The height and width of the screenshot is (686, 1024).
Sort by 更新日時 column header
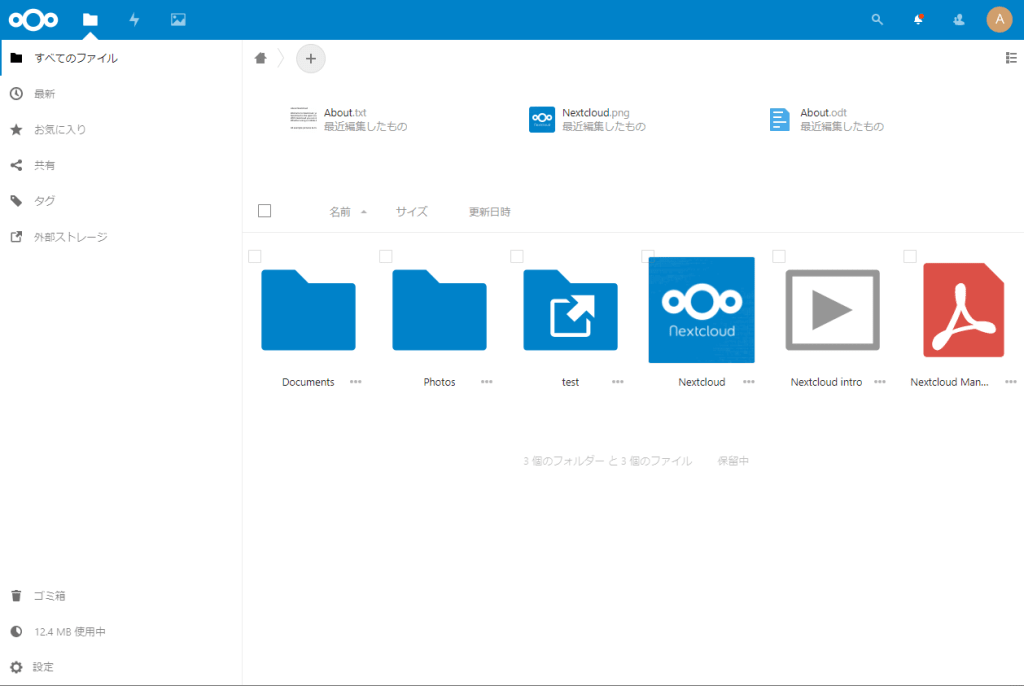point(490,212)
